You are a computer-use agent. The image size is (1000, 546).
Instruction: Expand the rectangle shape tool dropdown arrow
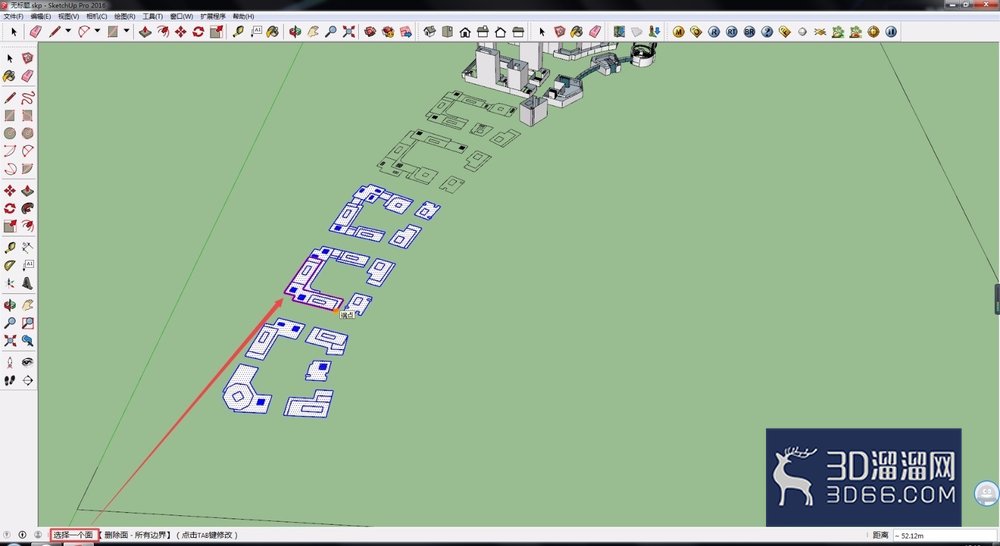tap(126, 31)
